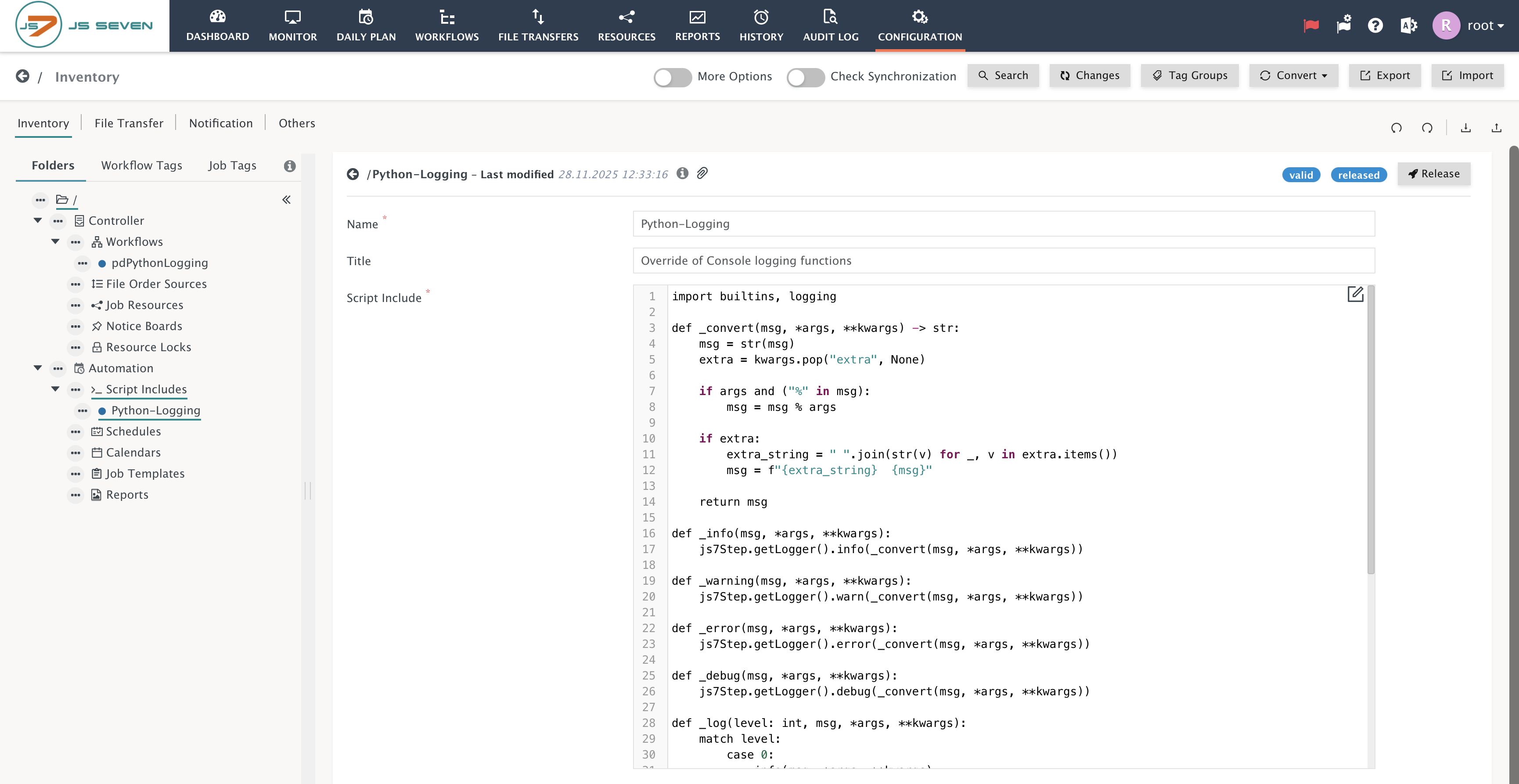This screenshot has height=784, width=1519.
Task: Go back using arrow before /Python-Logging
Action: pyautogui.click(x=353, y=174)
